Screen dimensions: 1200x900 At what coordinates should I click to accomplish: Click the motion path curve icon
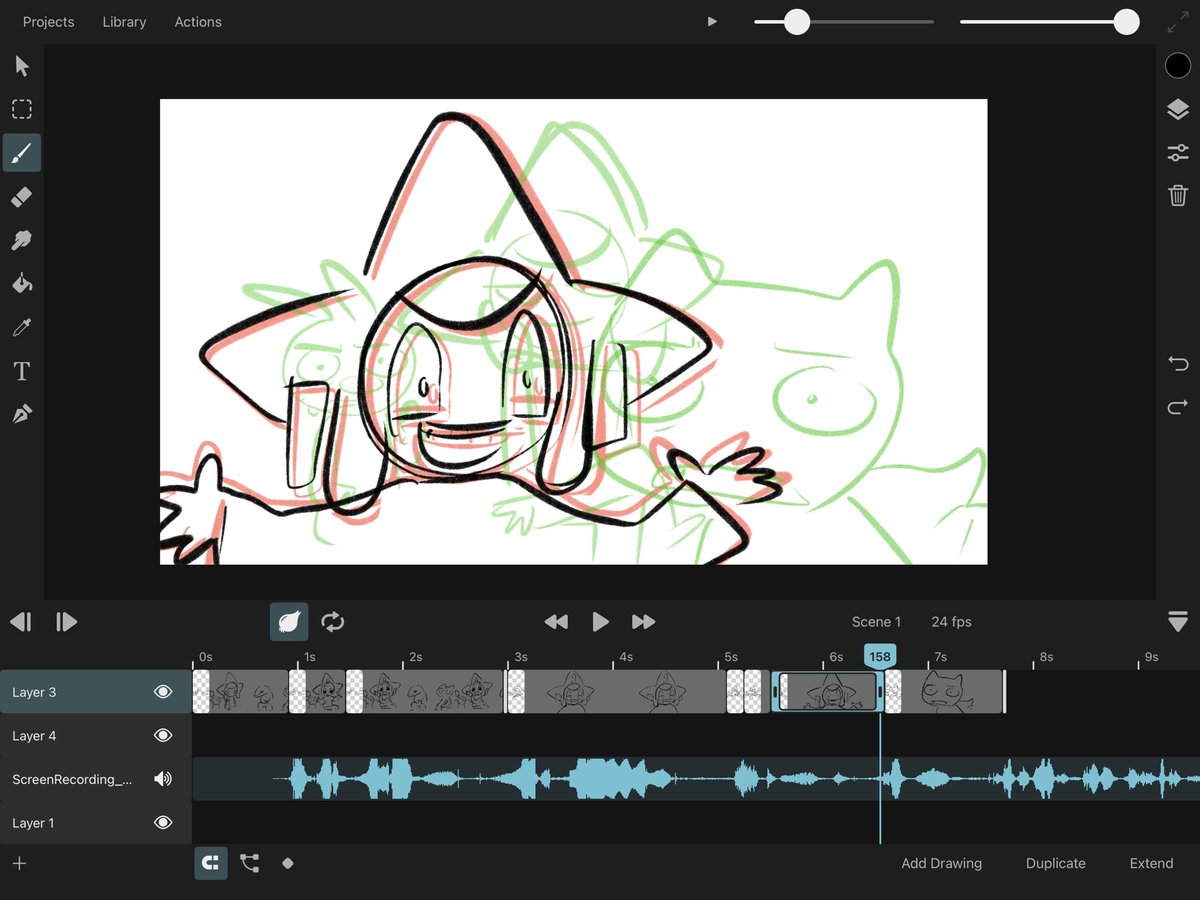250,863
